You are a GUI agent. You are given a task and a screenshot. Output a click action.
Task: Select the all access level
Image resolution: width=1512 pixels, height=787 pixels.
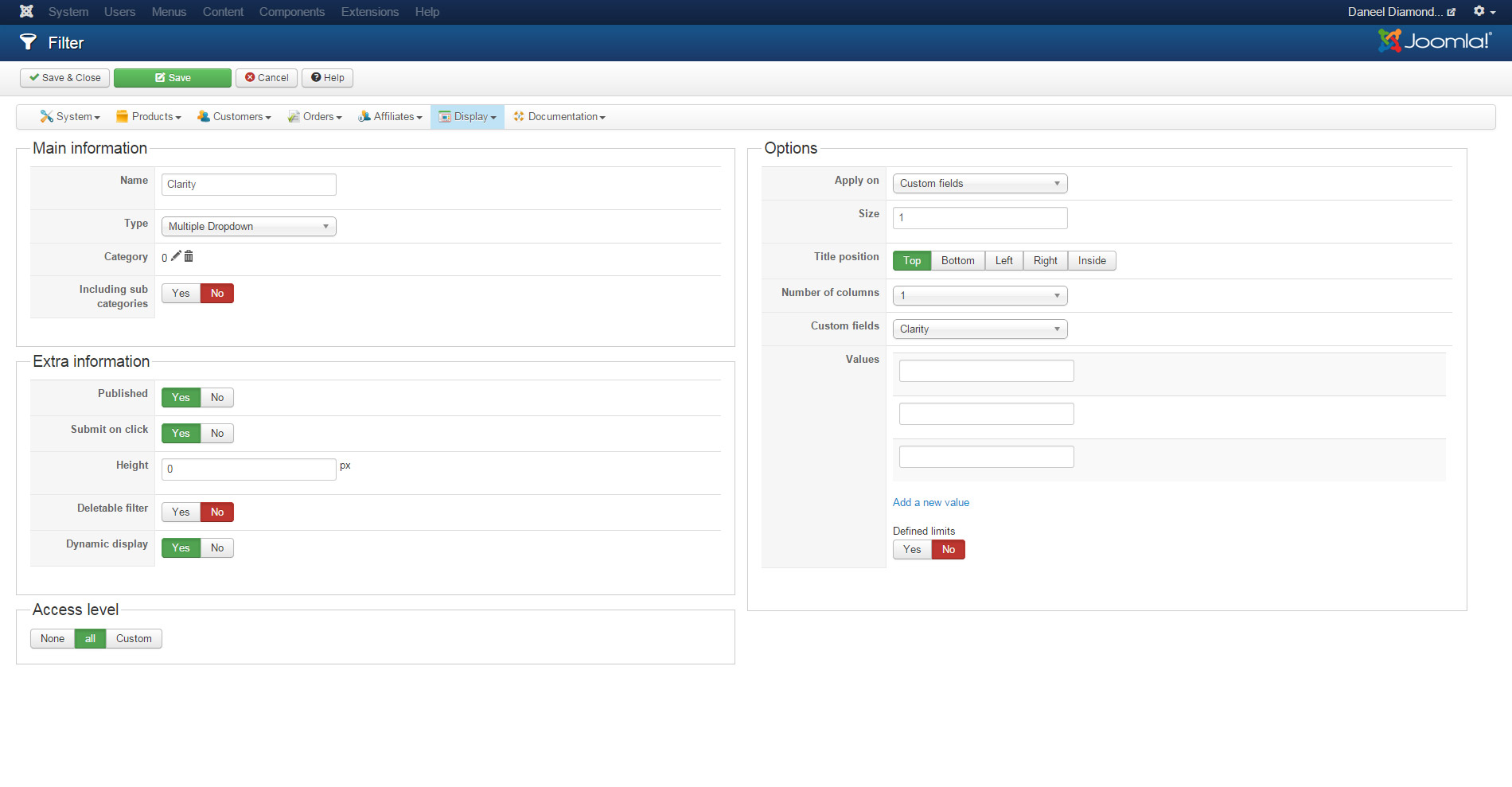coord(90,638)
